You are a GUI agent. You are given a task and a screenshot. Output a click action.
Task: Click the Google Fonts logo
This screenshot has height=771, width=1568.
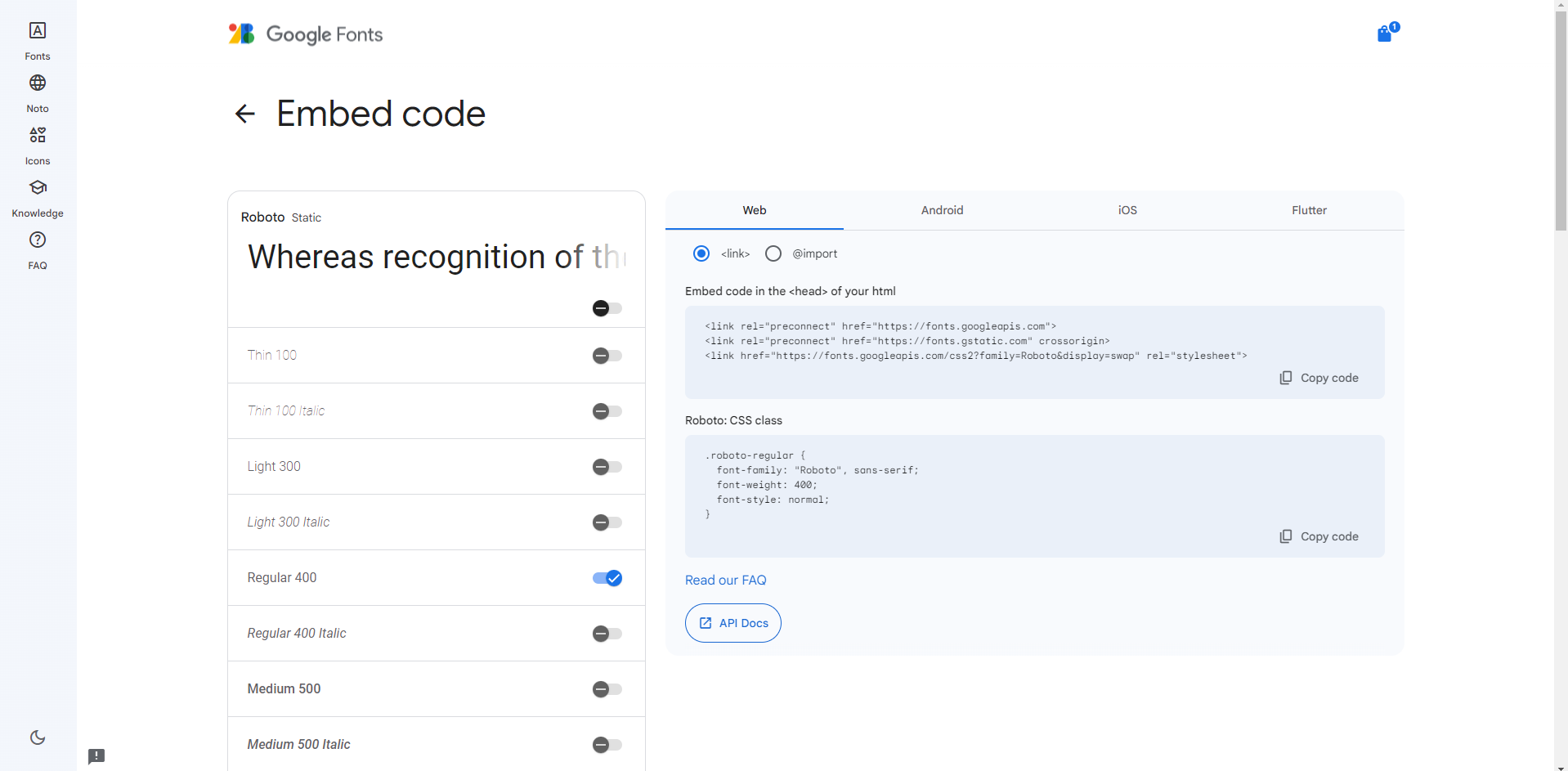coord(306,34)
